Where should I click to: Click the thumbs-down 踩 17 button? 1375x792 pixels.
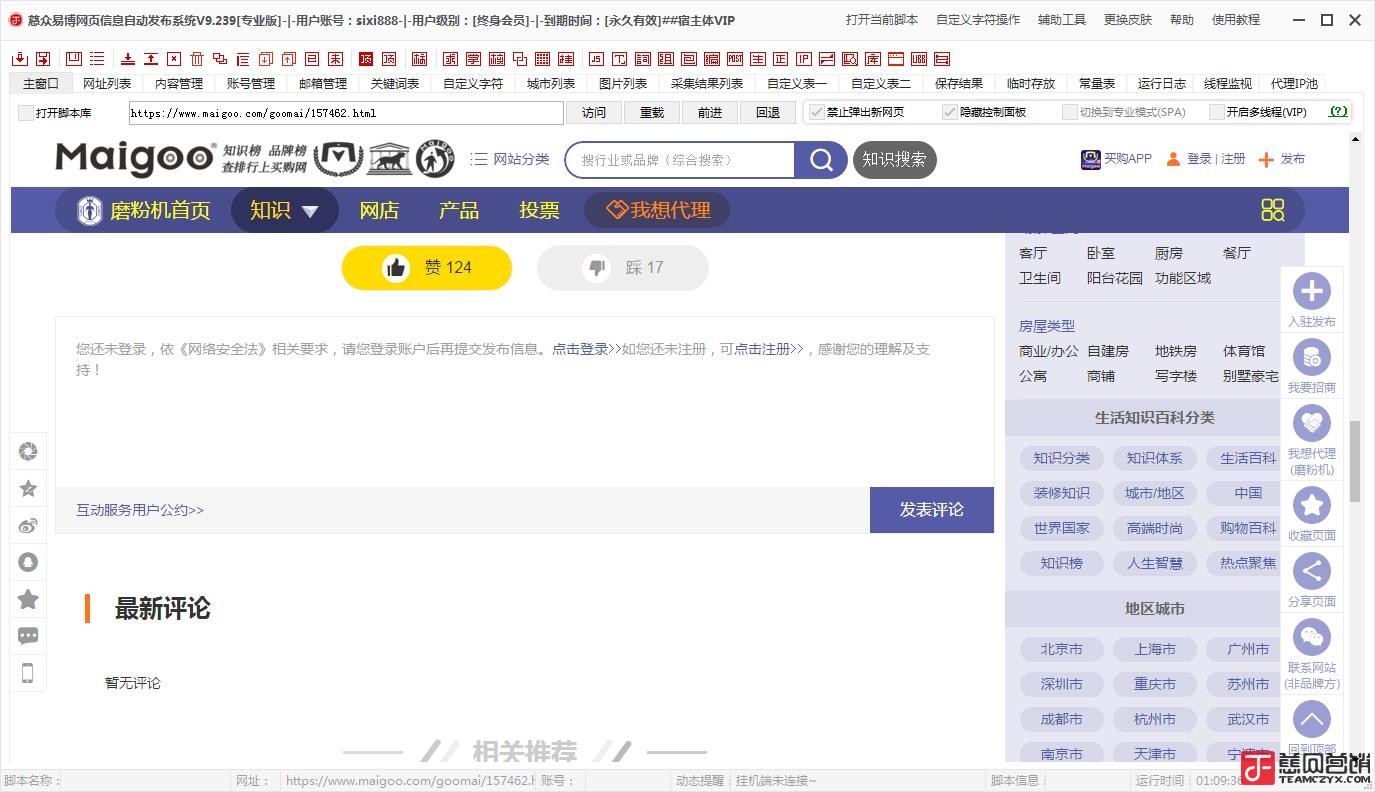point(623,268)
